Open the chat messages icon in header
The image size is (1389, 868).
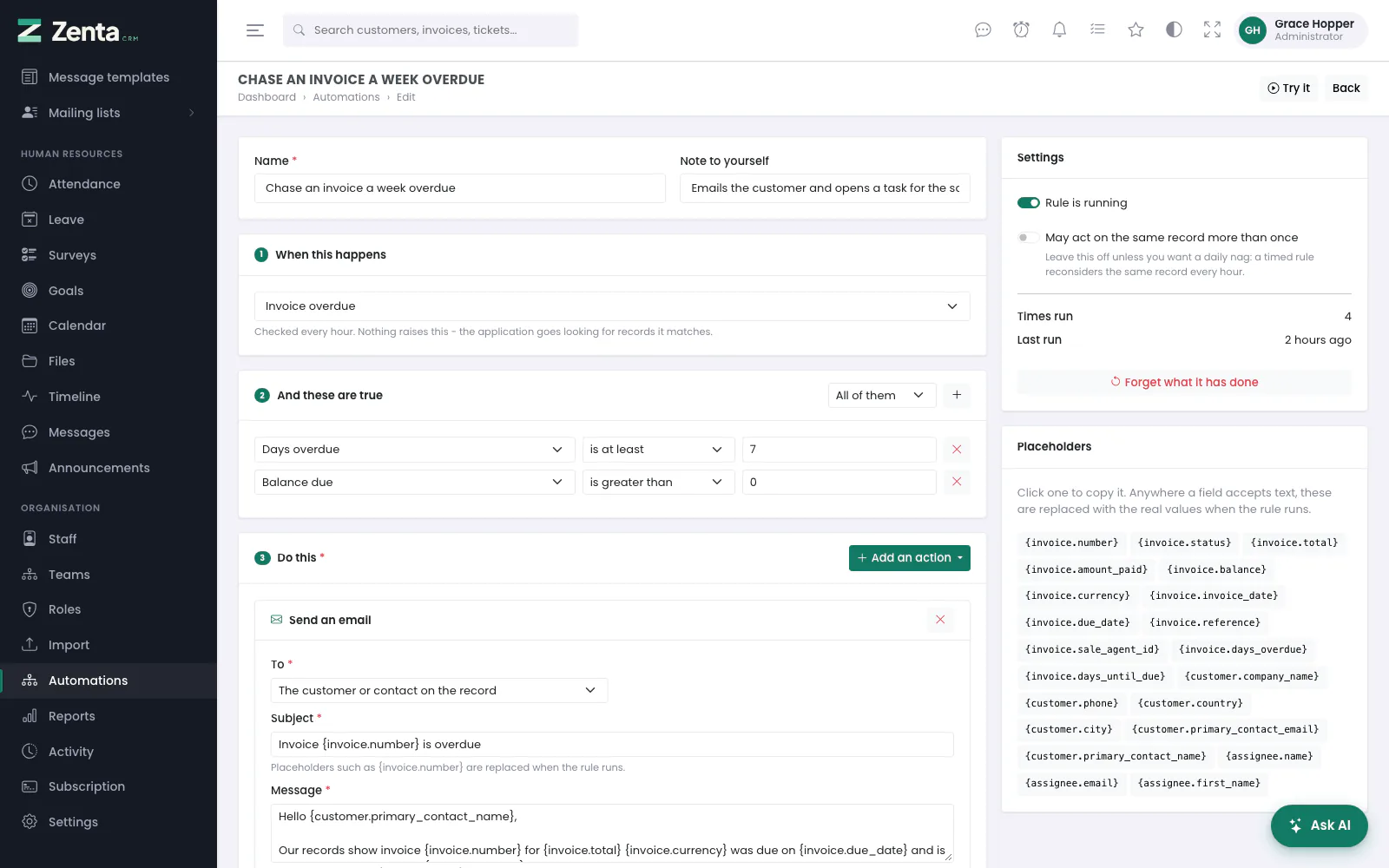[983, 30]
